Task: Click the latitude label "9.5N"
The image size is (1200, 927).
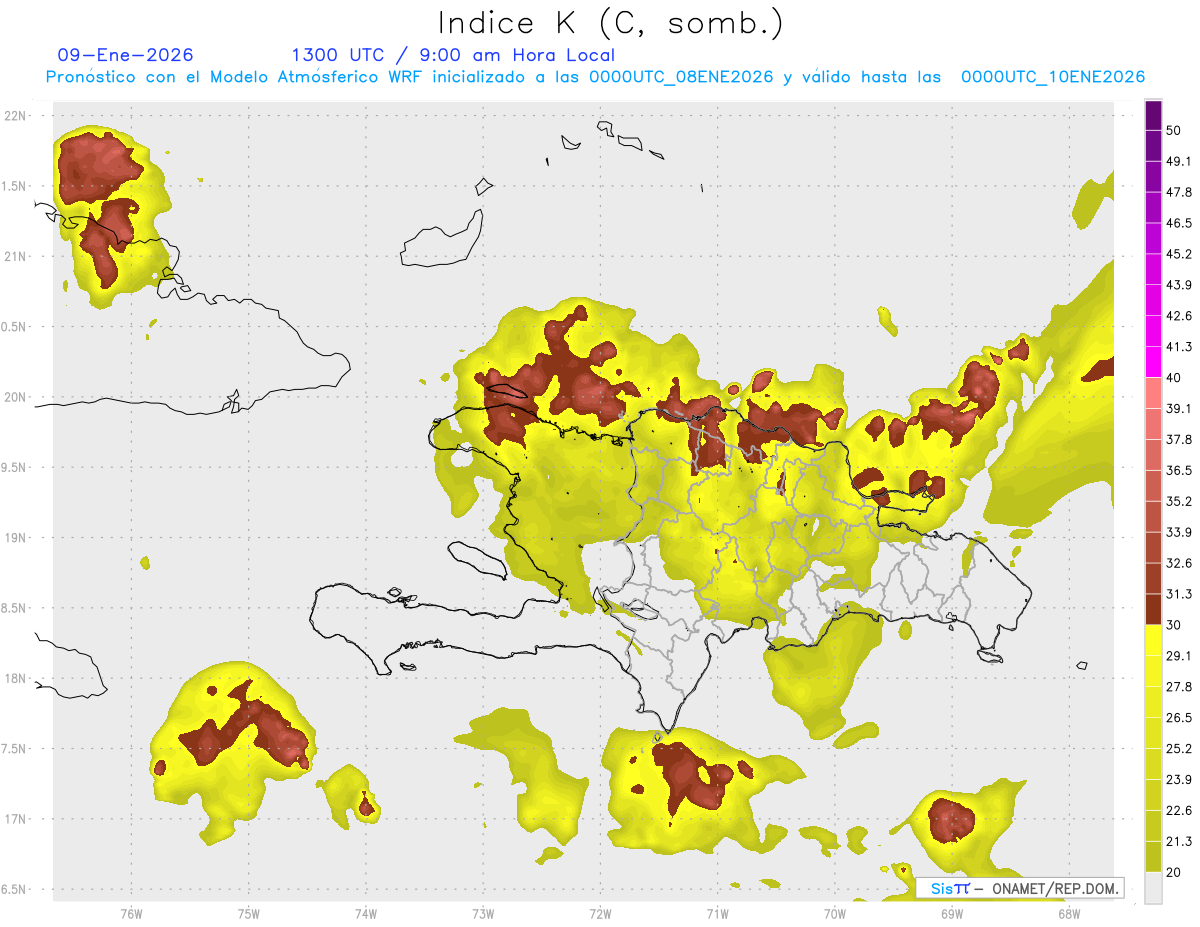Action: (x=15, y=468)
